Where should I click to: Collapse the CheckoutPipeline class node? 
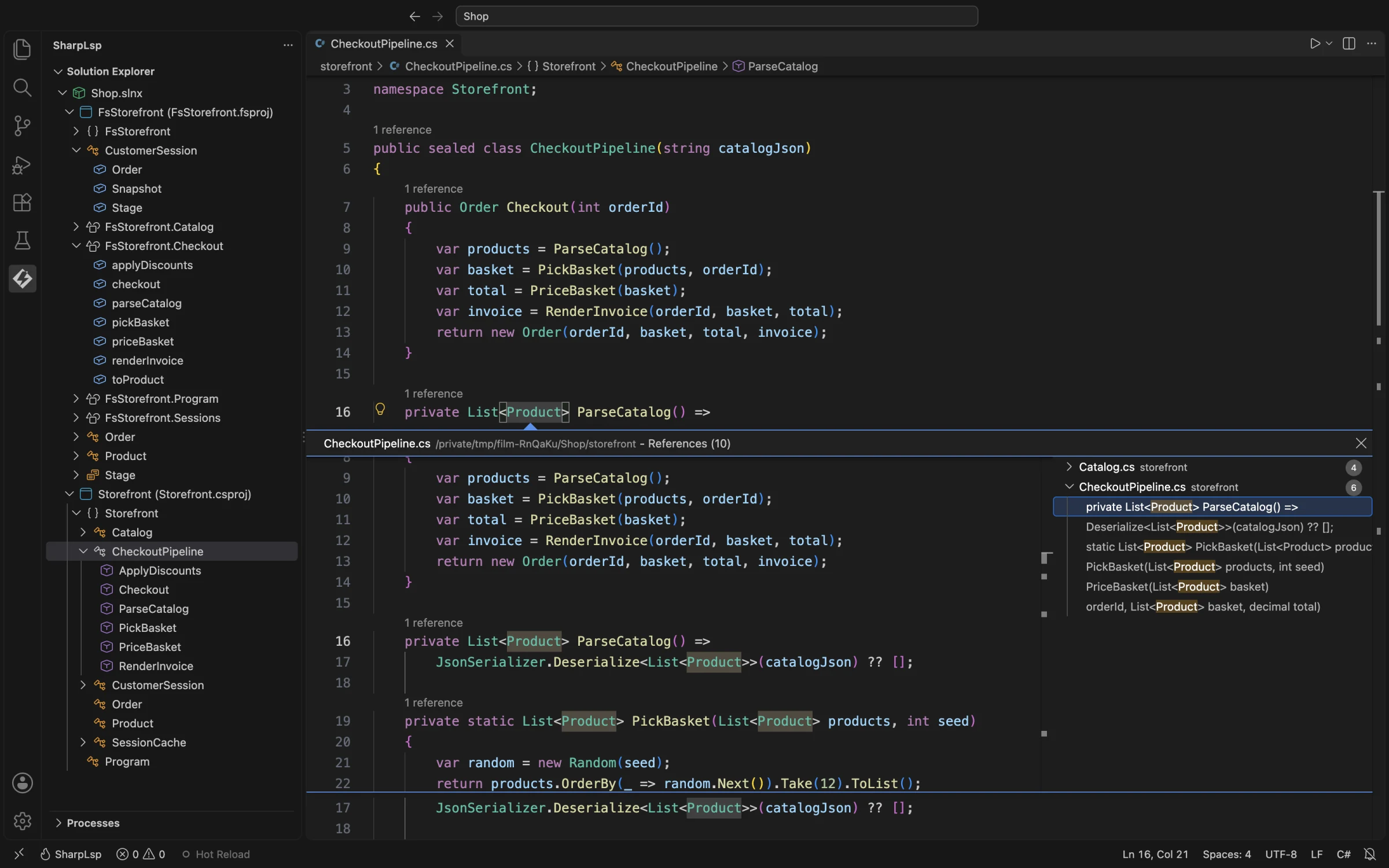83,551
